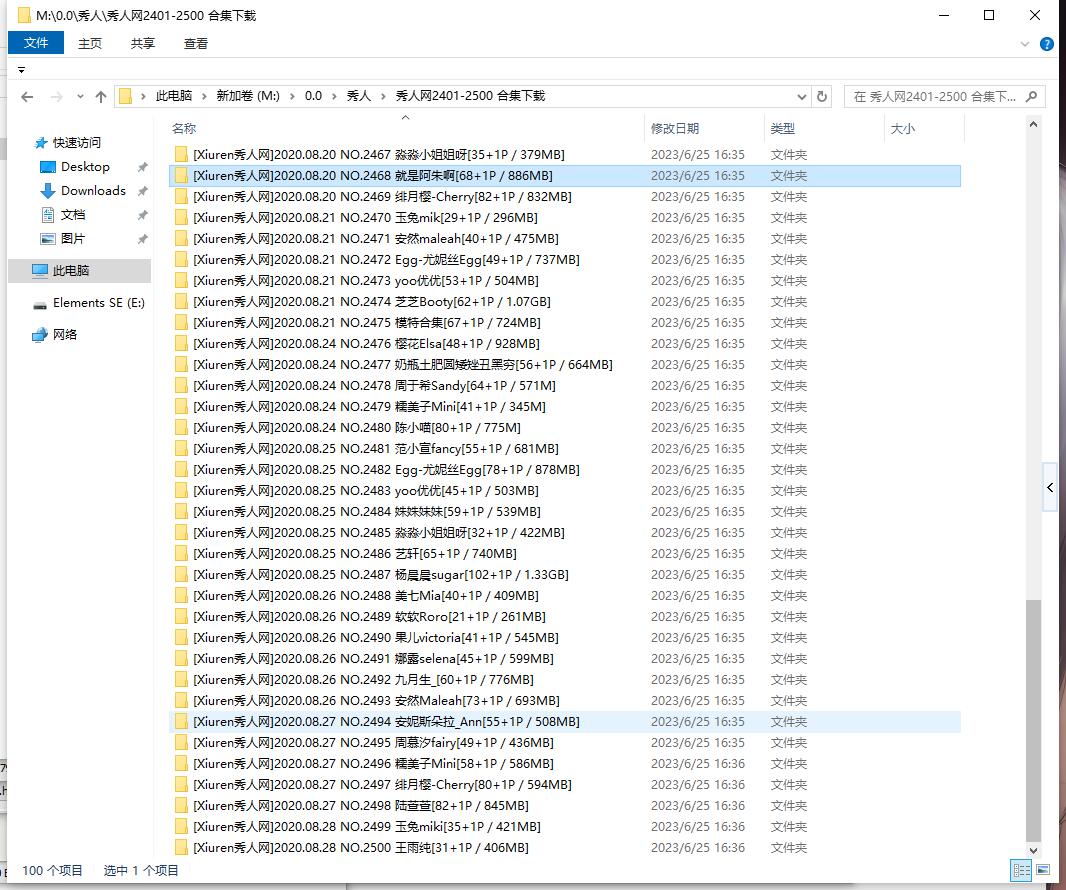Click scrollbar down arrow
Viewport: 1066px width, 890px height.
click(1033, 850)
